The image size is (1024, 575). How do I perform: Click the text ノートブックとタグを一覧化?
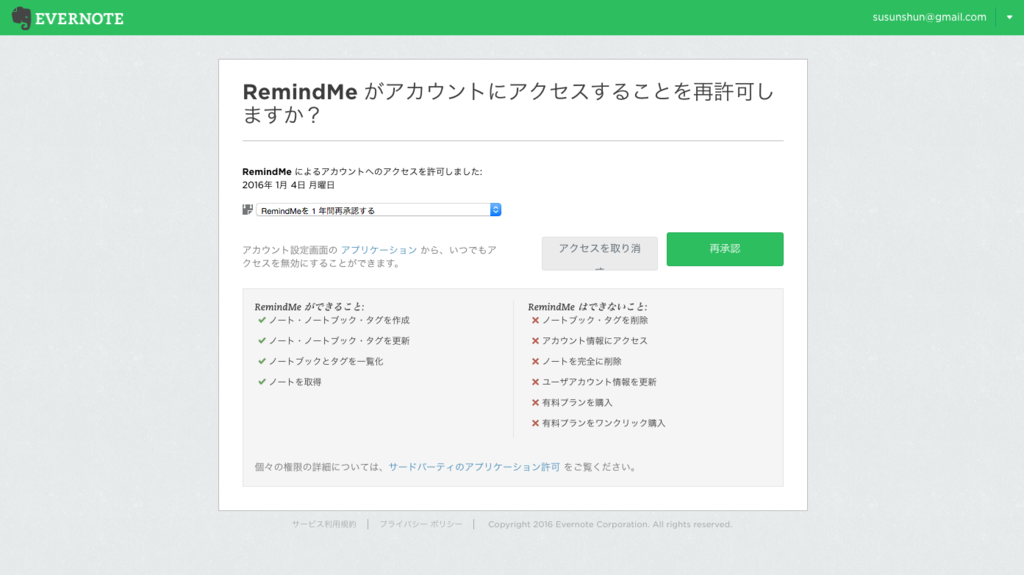326,361
